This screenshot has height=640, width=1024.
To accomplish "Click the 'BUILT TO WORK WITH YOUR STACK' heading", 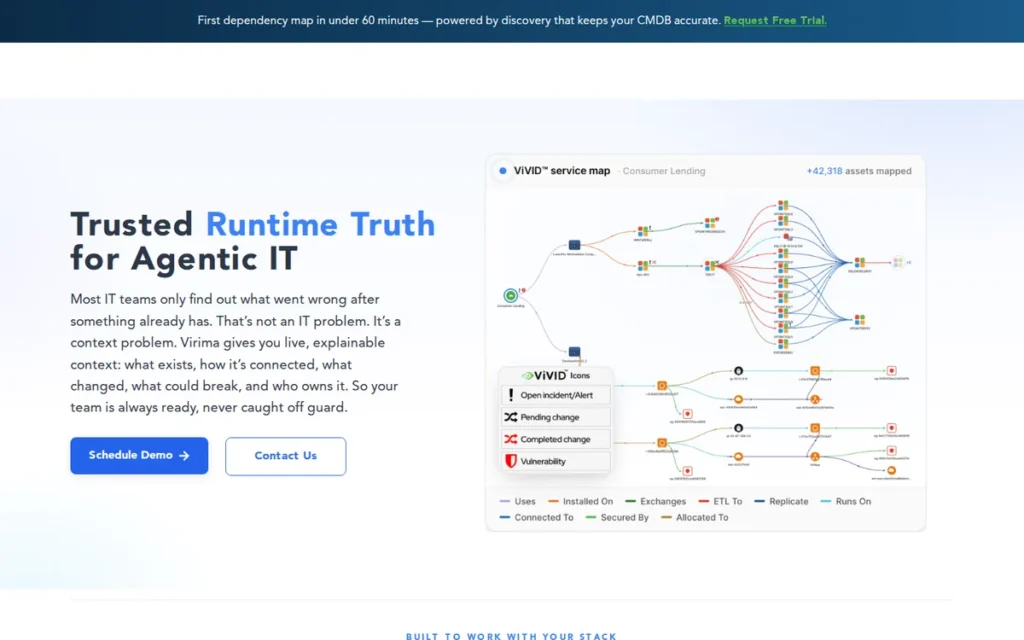I will (511, 635).
